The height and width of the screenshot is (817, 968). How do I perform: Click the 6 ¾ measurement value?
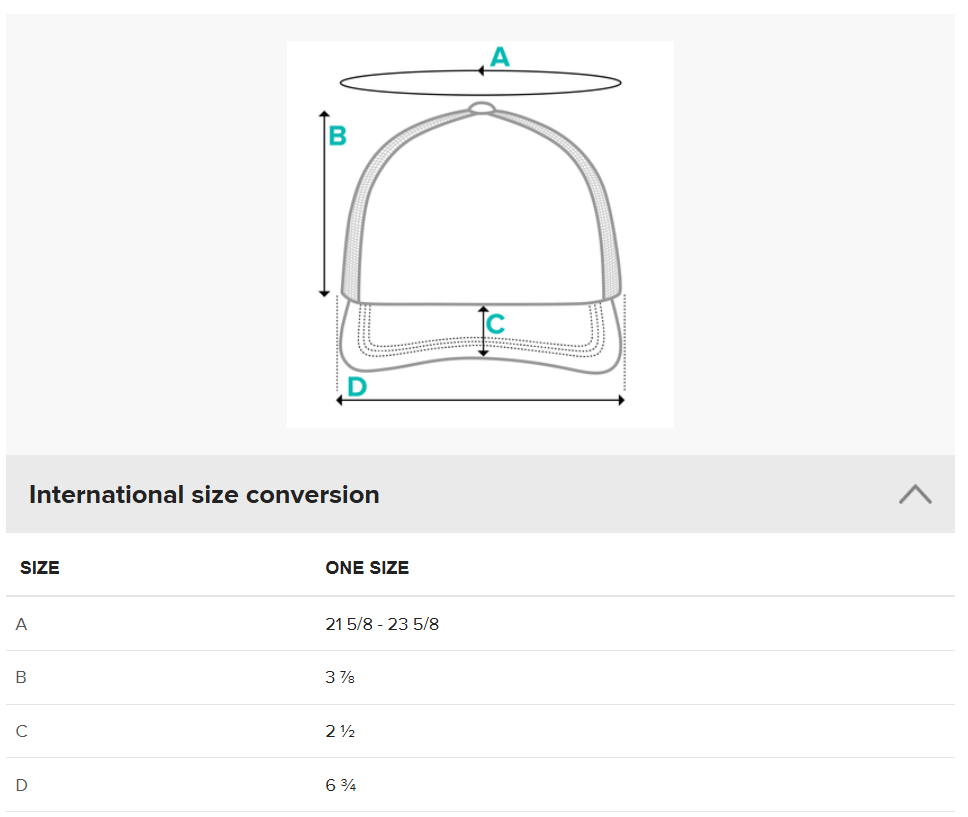pos(340,785)
